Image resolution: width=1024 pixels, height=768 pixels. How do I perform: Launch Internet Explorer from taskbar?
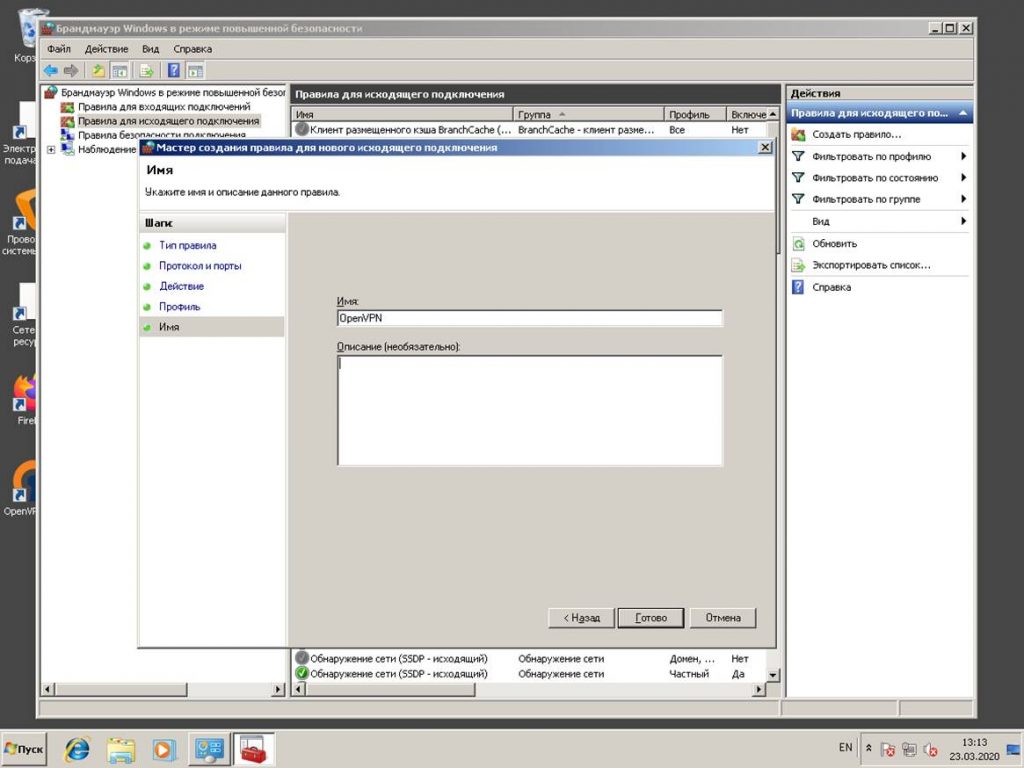point(77,749)
